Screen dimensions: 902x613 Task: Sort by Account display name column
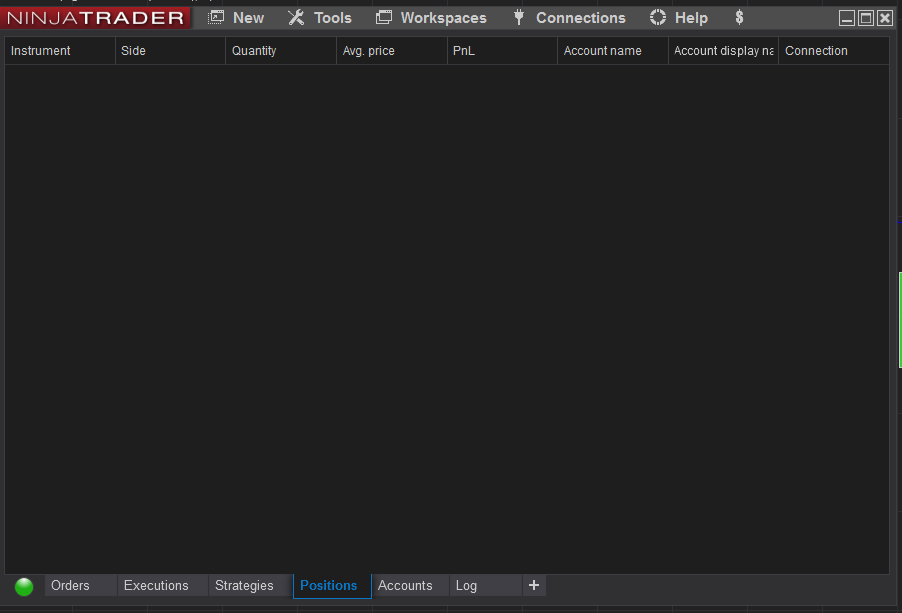(x=723, y=51)
